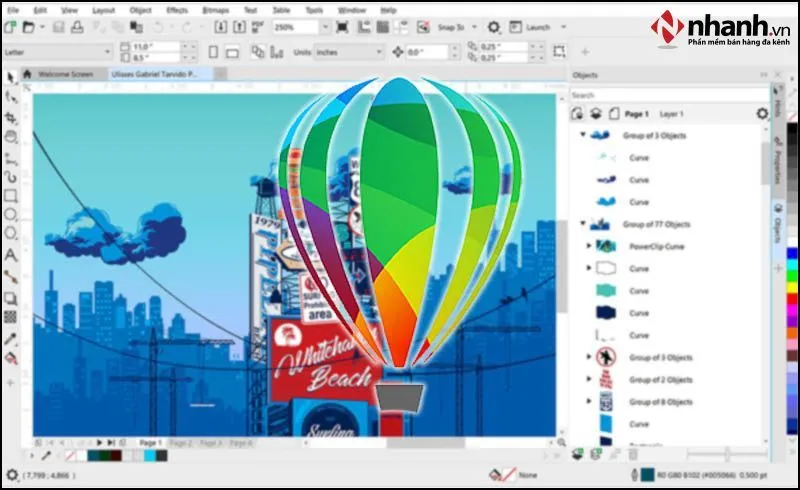Click the Import icon

pos(220,27)
